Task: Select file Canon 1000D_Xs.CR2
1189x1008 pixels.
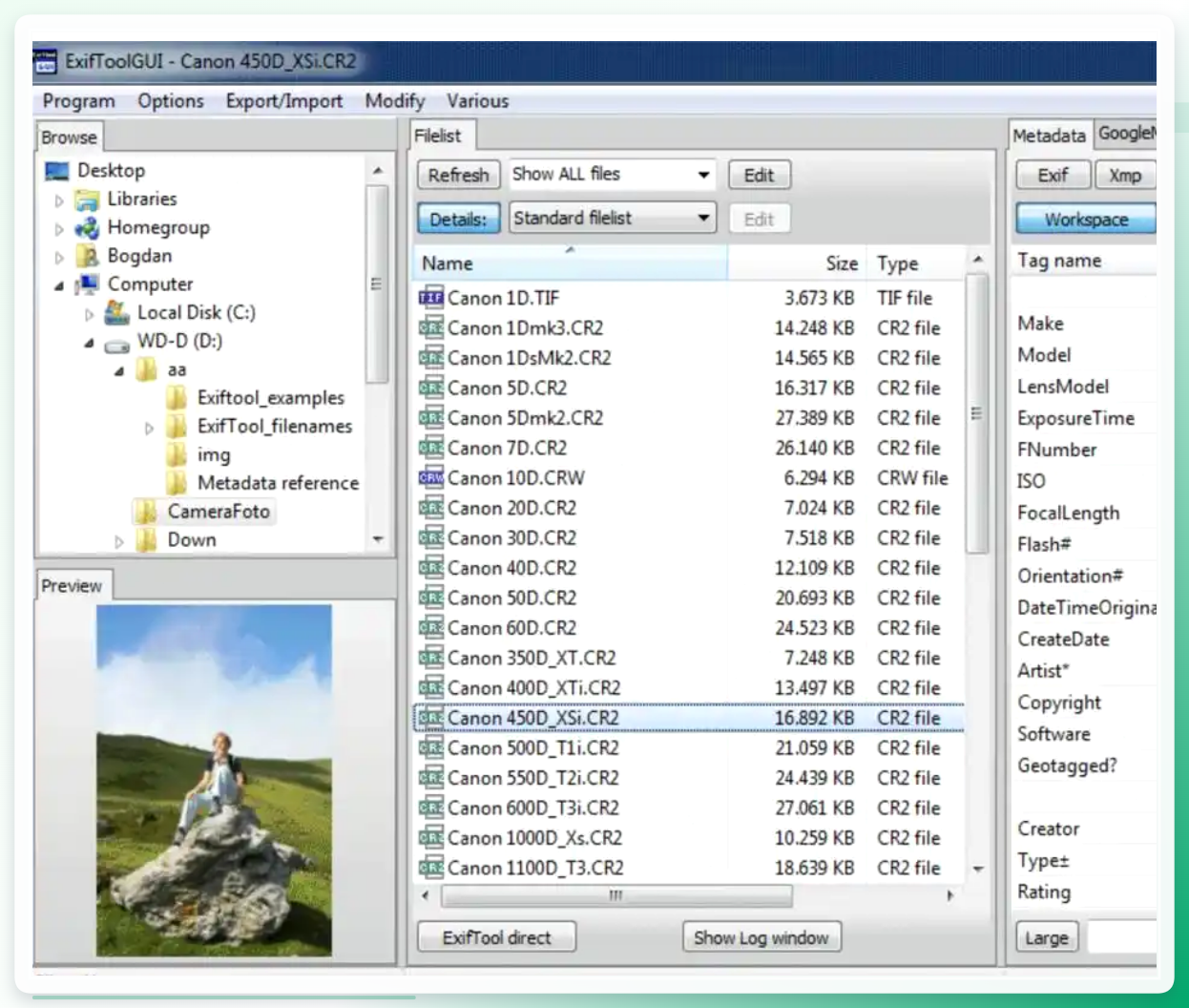Action: (689, 838)
